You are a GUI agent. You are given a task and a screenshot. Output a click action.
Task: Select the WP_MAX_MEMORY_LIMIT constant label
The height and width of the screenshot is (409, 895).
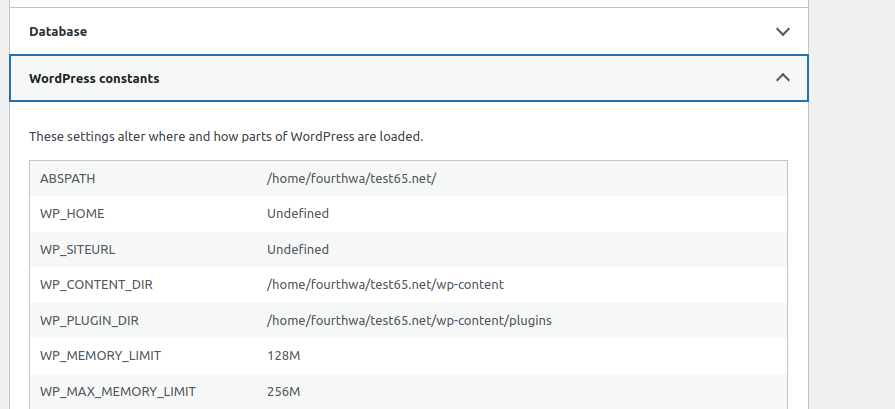(117, 391)
